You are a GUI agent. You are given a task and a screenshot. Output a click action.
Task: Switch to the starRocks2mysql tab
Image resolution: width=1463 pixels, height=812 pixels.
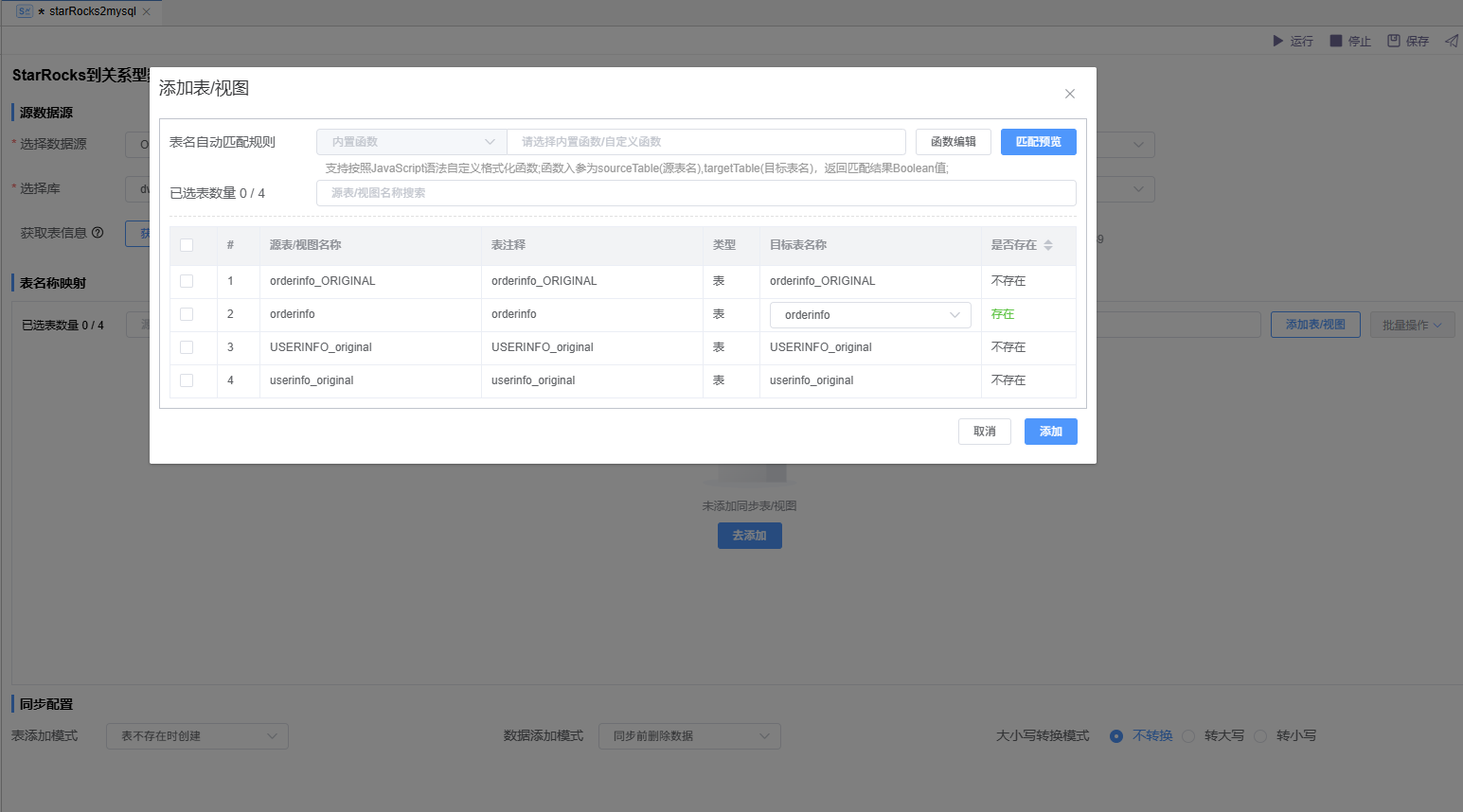(x=85, y=11)
